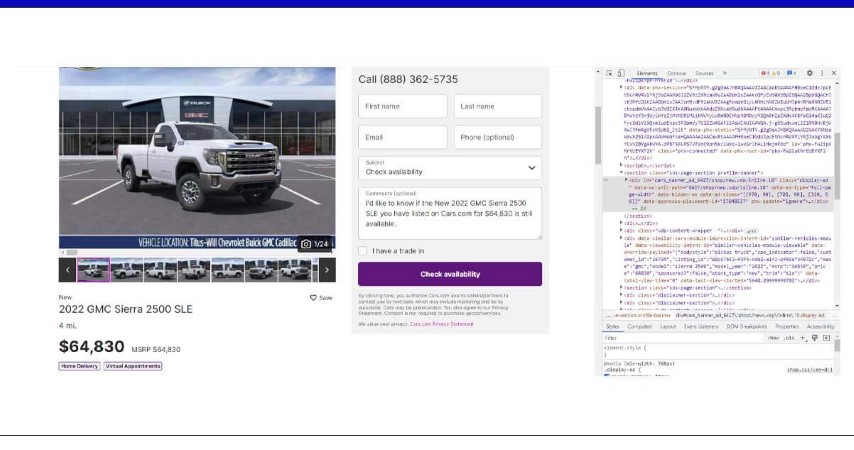Show more DevTools tabs chevron
This screenshot has width=854, height=450.
(x=725, y=73)
